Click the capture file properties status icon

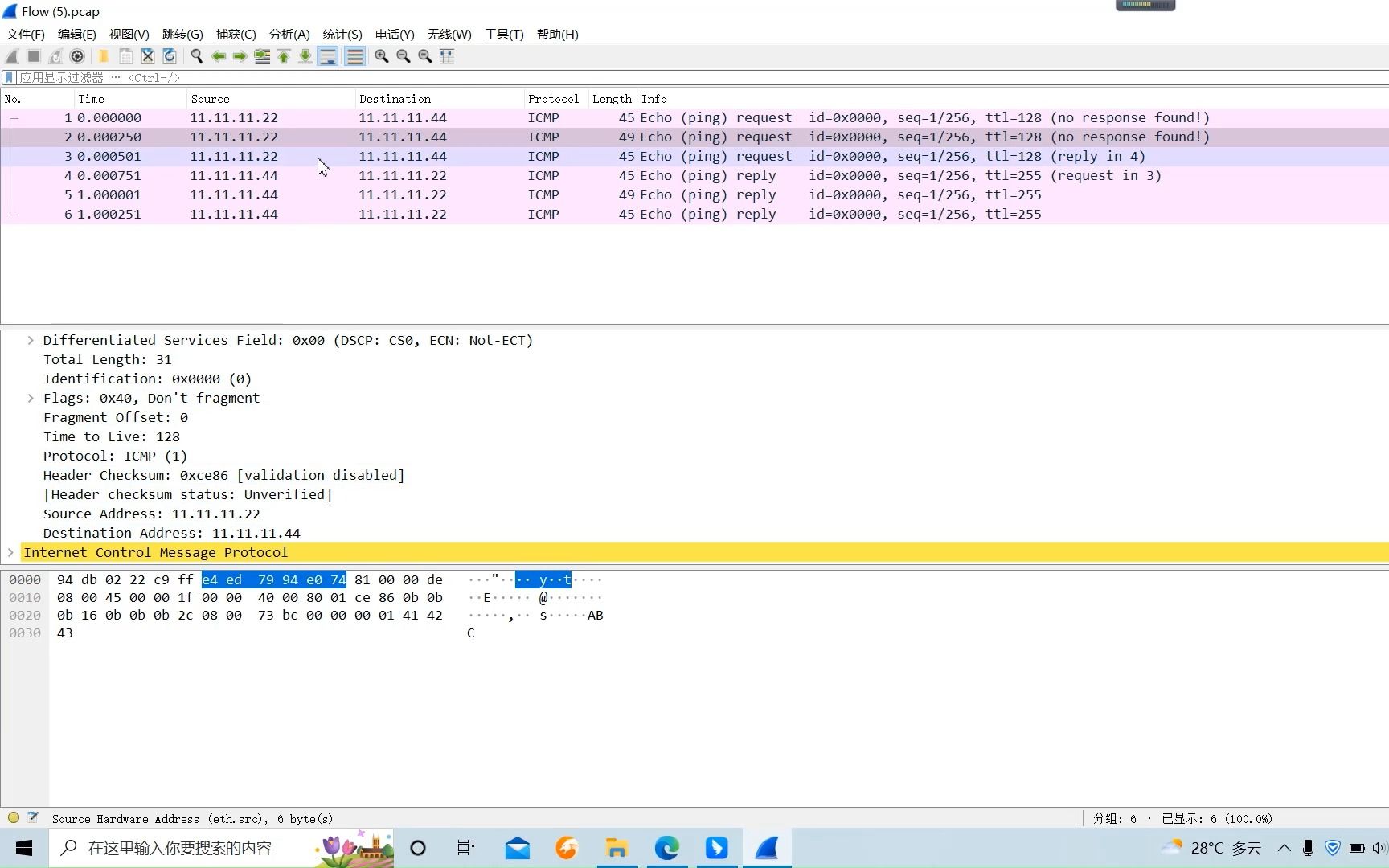tap(33, 818)
